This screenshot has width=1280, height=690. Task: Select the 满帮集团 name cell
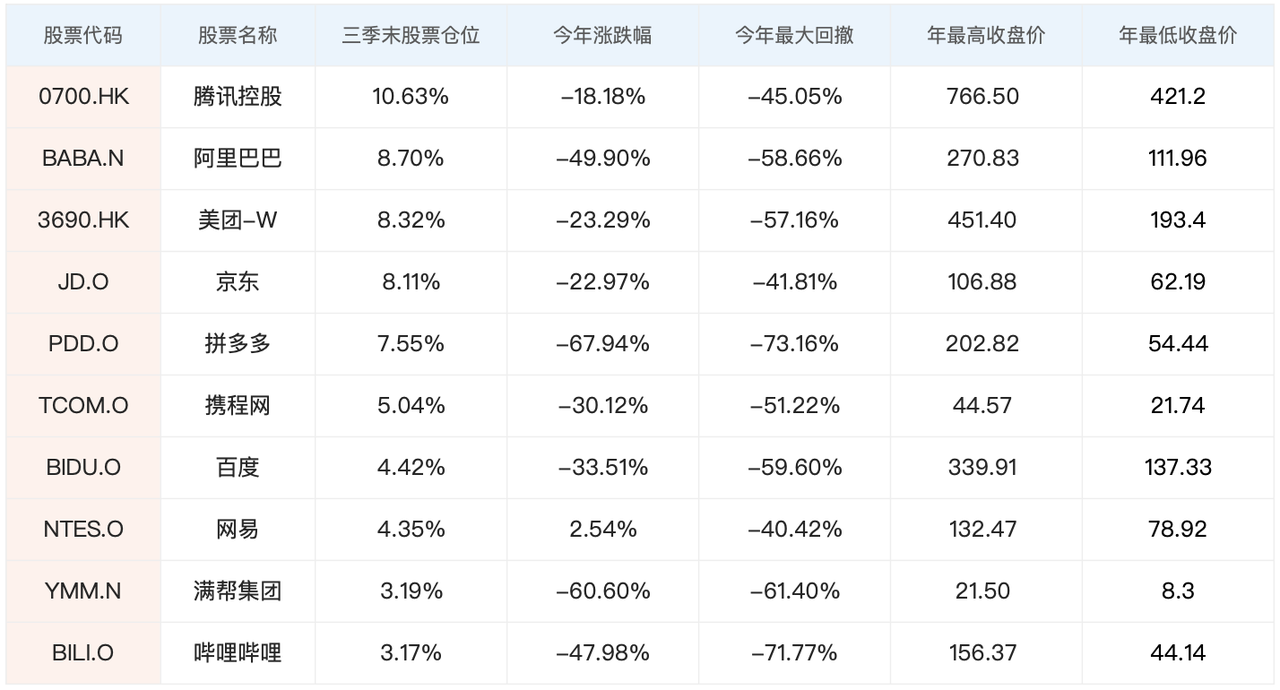click(238, 591)
